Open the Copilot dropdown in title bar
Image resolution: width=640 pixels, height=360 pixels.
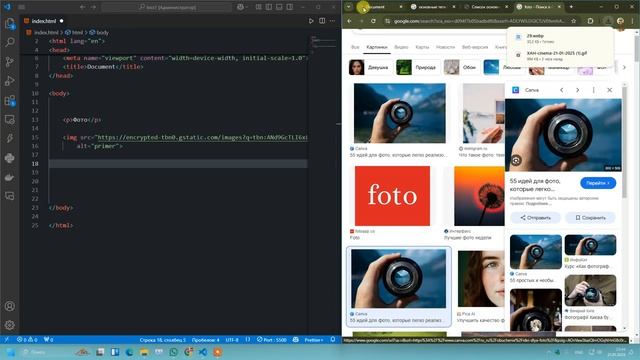(242, 7)
